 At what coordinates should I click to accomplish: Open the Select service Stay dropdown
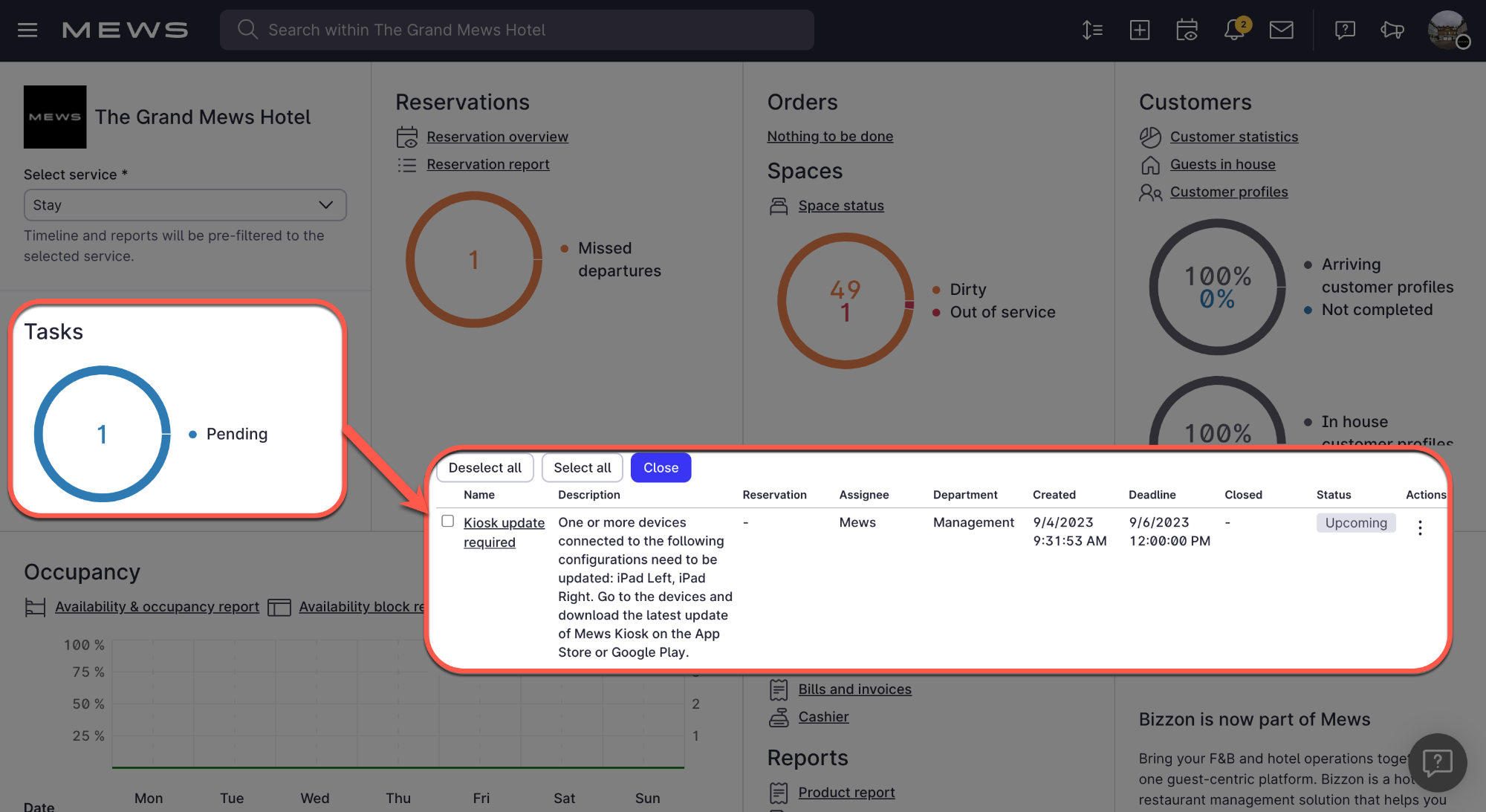185,205
